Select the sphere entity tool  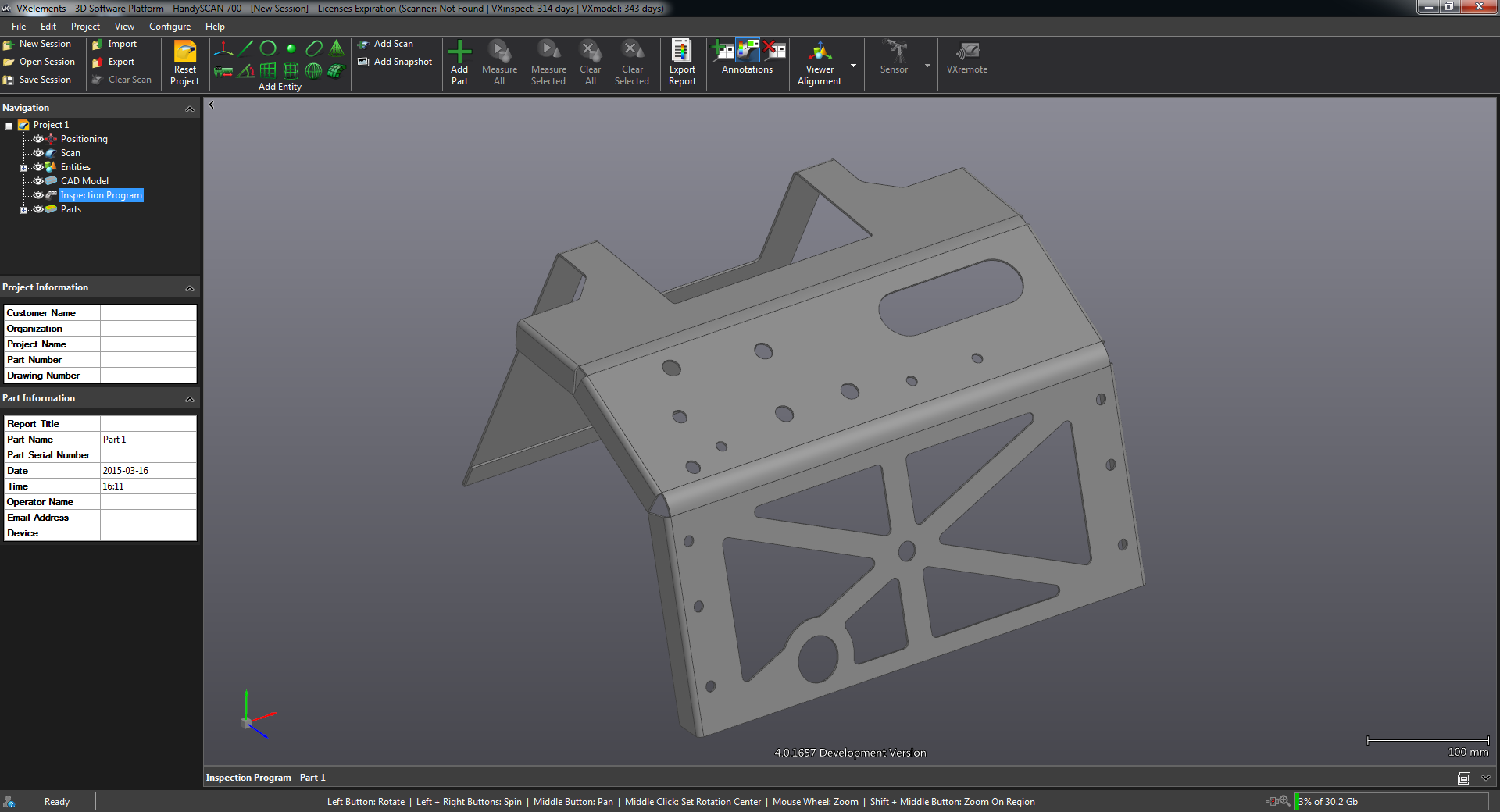[x=313, y=71]
